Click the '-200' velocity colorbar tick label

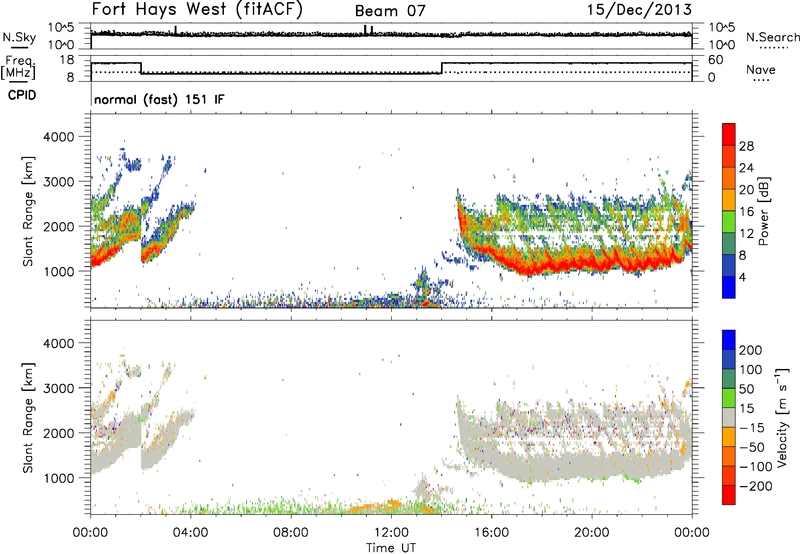[x=756, y=486]
